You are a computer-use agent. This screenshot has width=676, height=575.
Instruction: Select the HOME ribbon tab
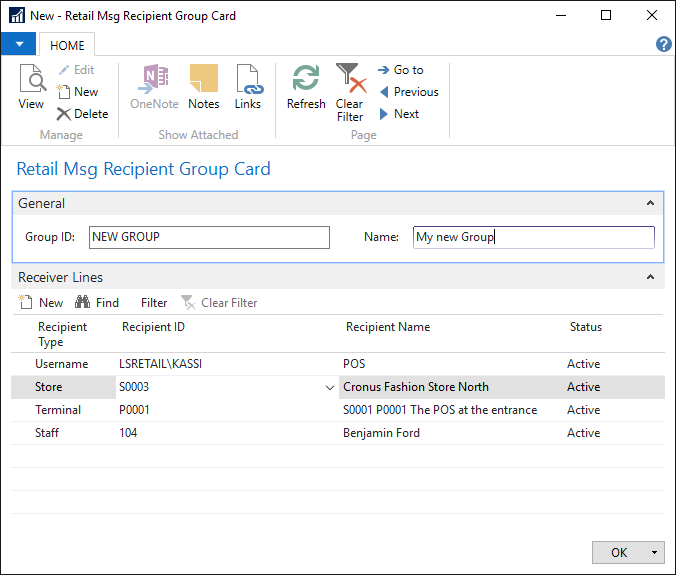point(67,45)
